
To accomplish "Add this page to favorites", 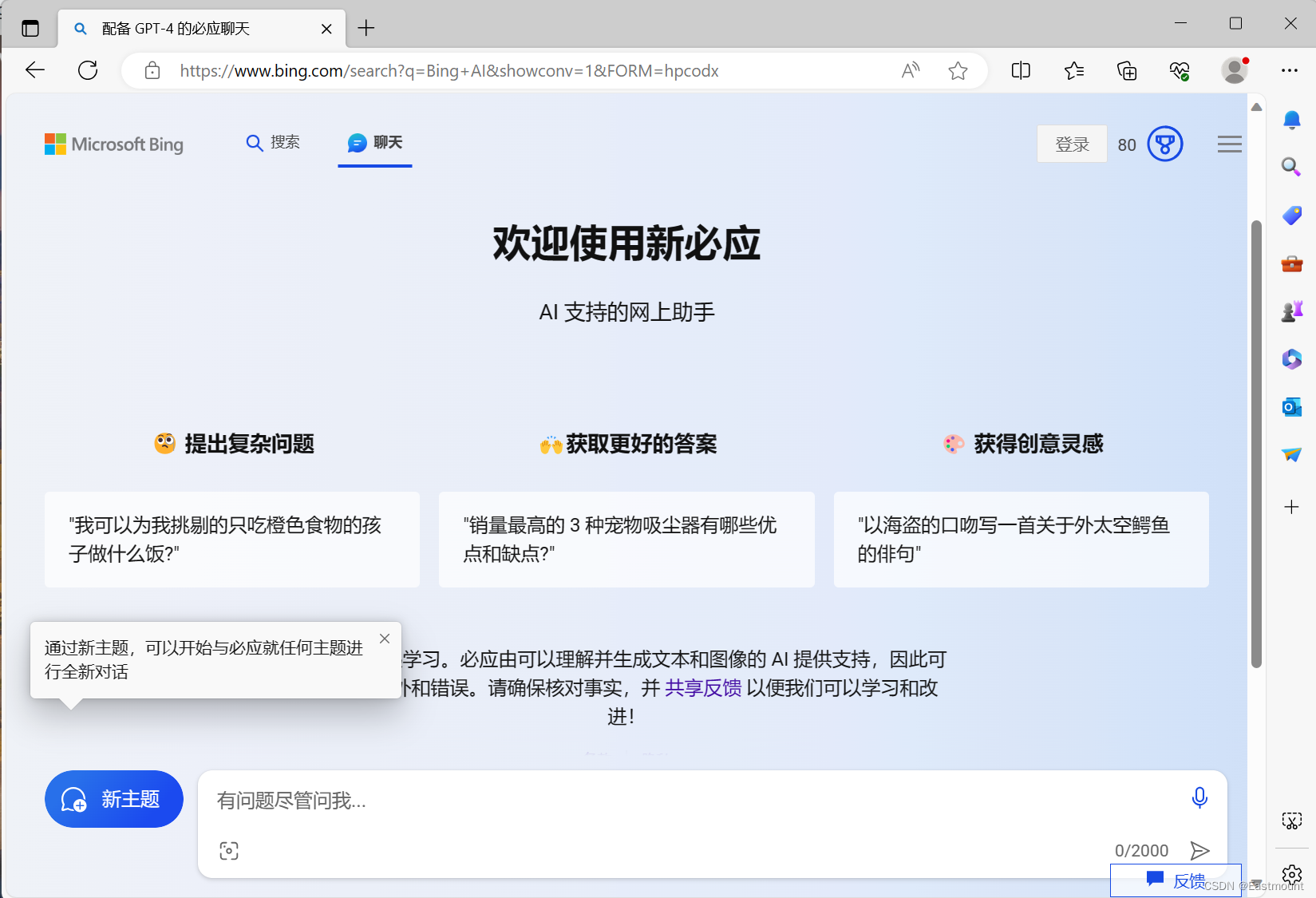I will [958, 71].
